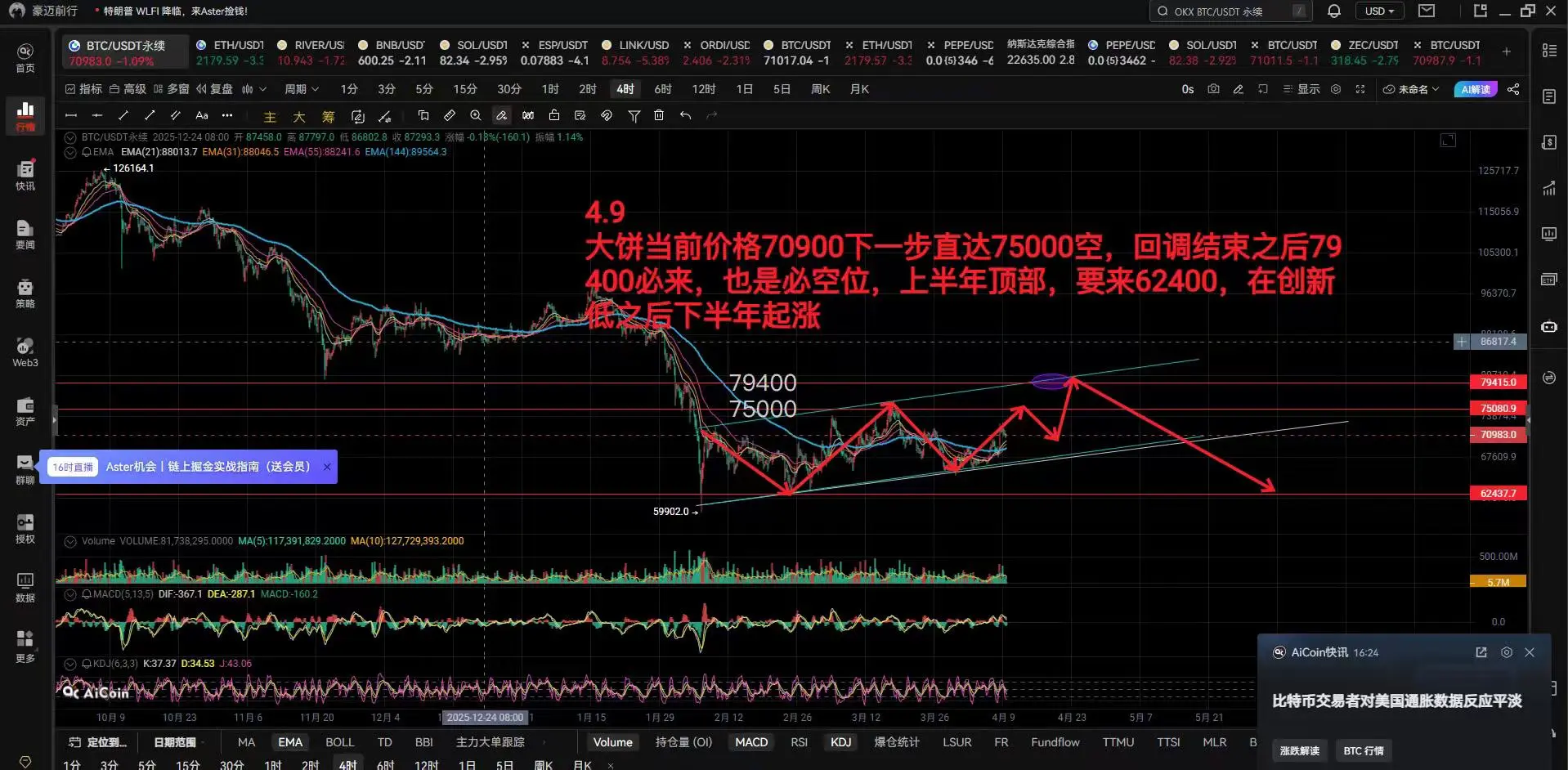Open the watchlist icon in right sidebar
Viewport: 1568px width, 770px height.
coord(1549,51)
